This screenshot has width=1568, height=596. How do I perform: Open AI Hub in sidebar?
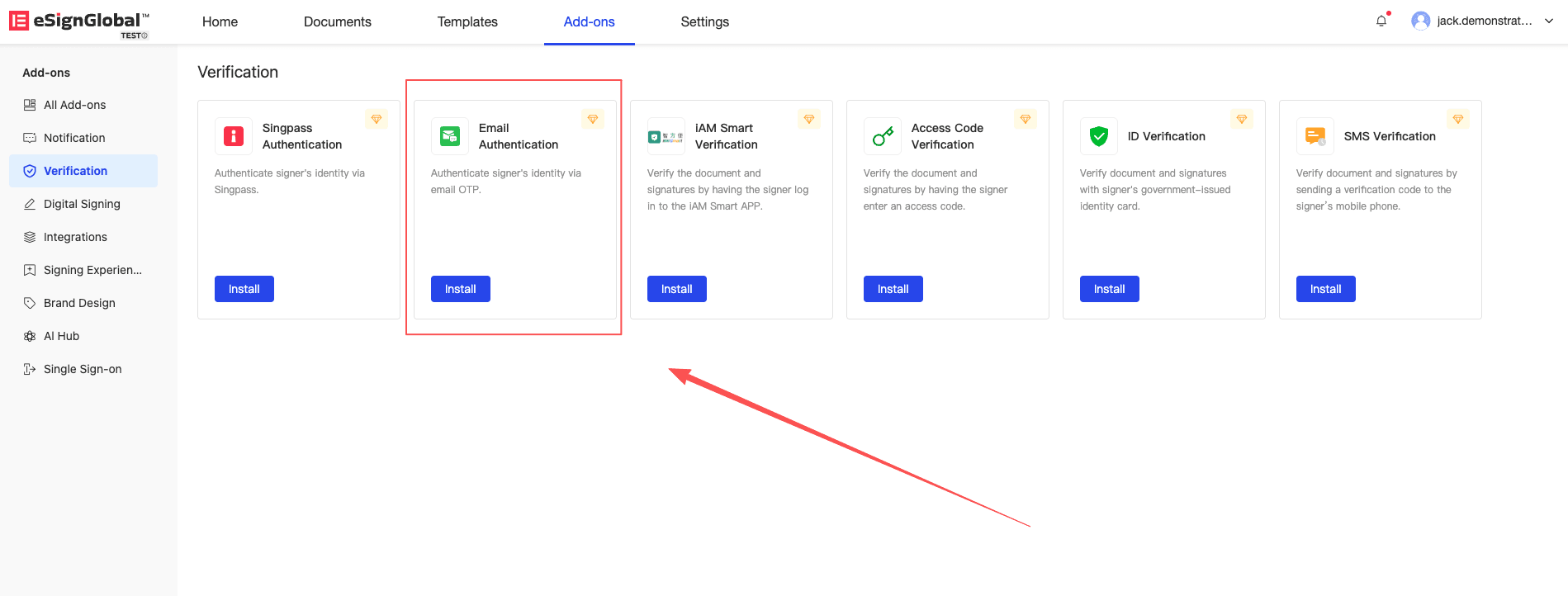61,336
